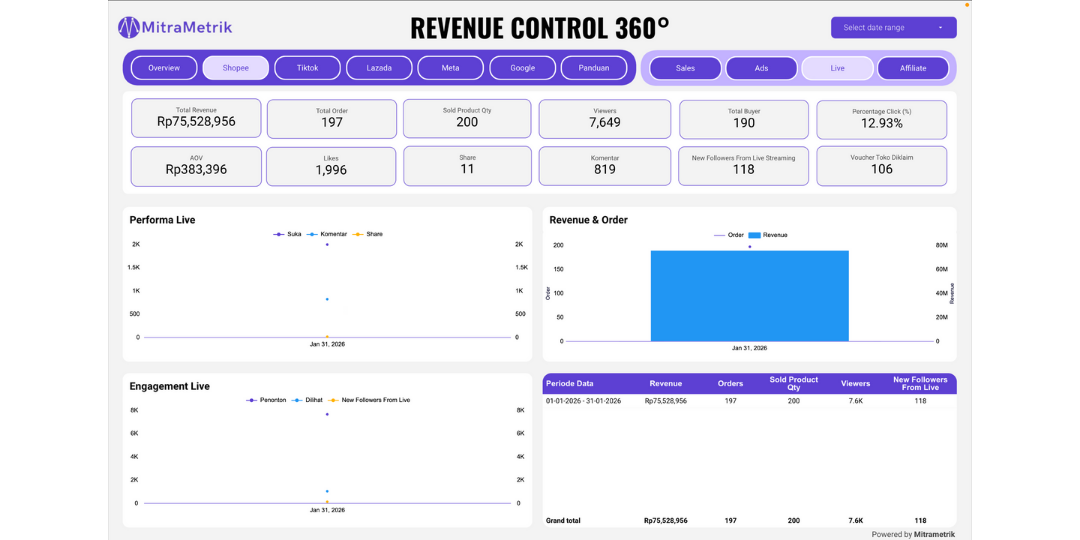The image size is (1080, 540).
Task: Click the MitraMetrik logo icon
Action: [x=130, y=27]
